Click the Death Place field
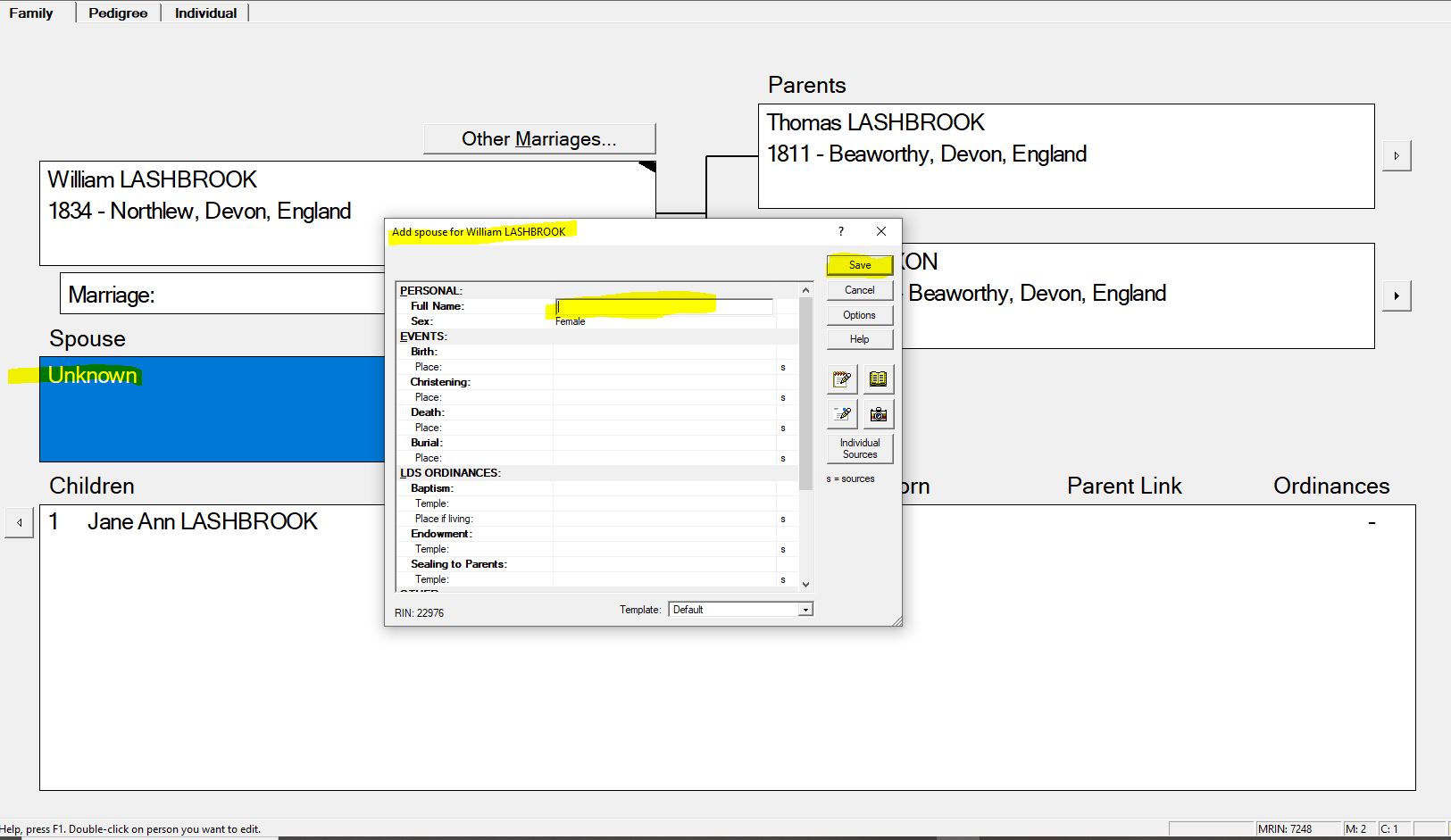1451x840 pixels. (x=664, y=428)
